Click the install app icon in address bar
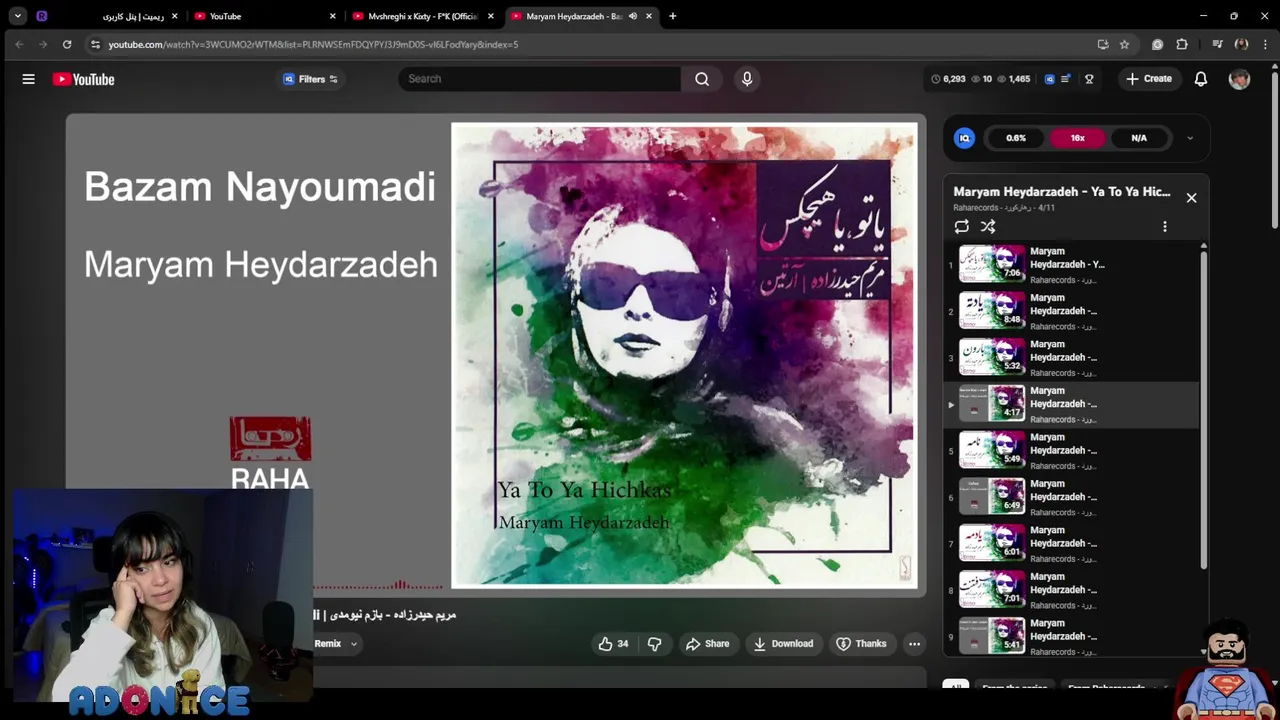Image resolution: width=1280 pixels, height=720 pixels. pyautogui.click(x=1103, y=44)
